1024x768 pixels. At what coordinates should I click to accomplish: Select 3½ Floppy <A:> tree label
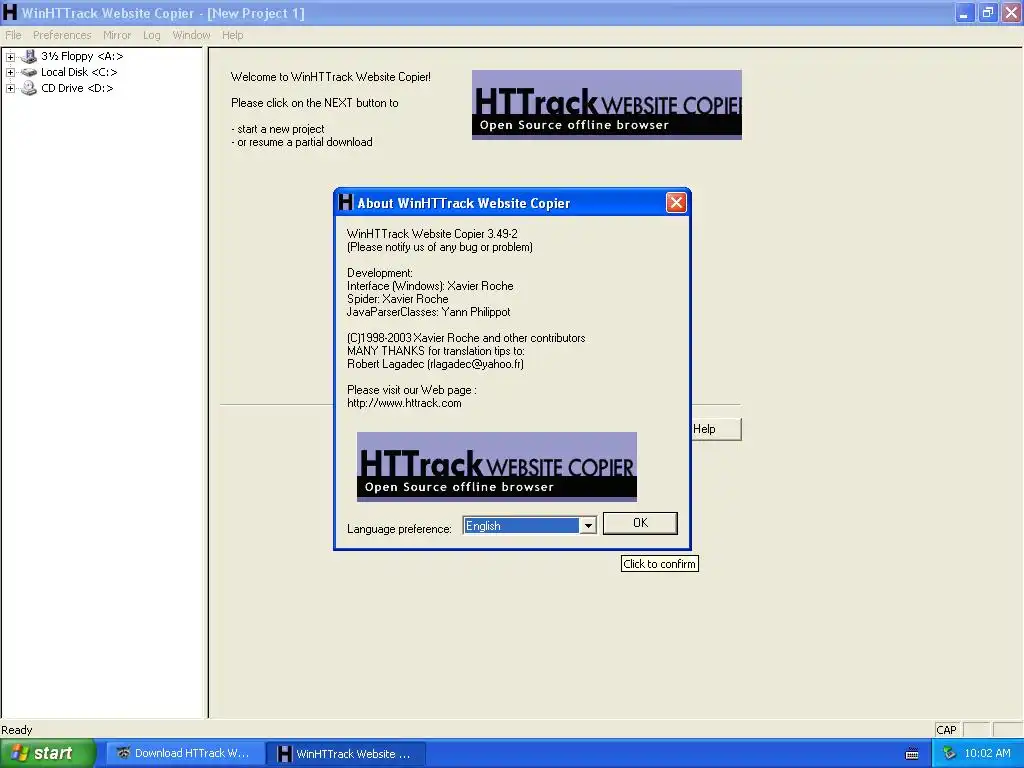click(82, 56)
